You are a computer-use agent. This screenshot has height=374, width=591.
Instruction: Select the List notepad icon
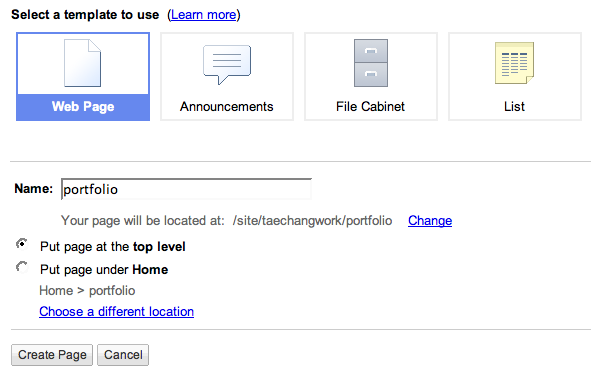[514, 63]
